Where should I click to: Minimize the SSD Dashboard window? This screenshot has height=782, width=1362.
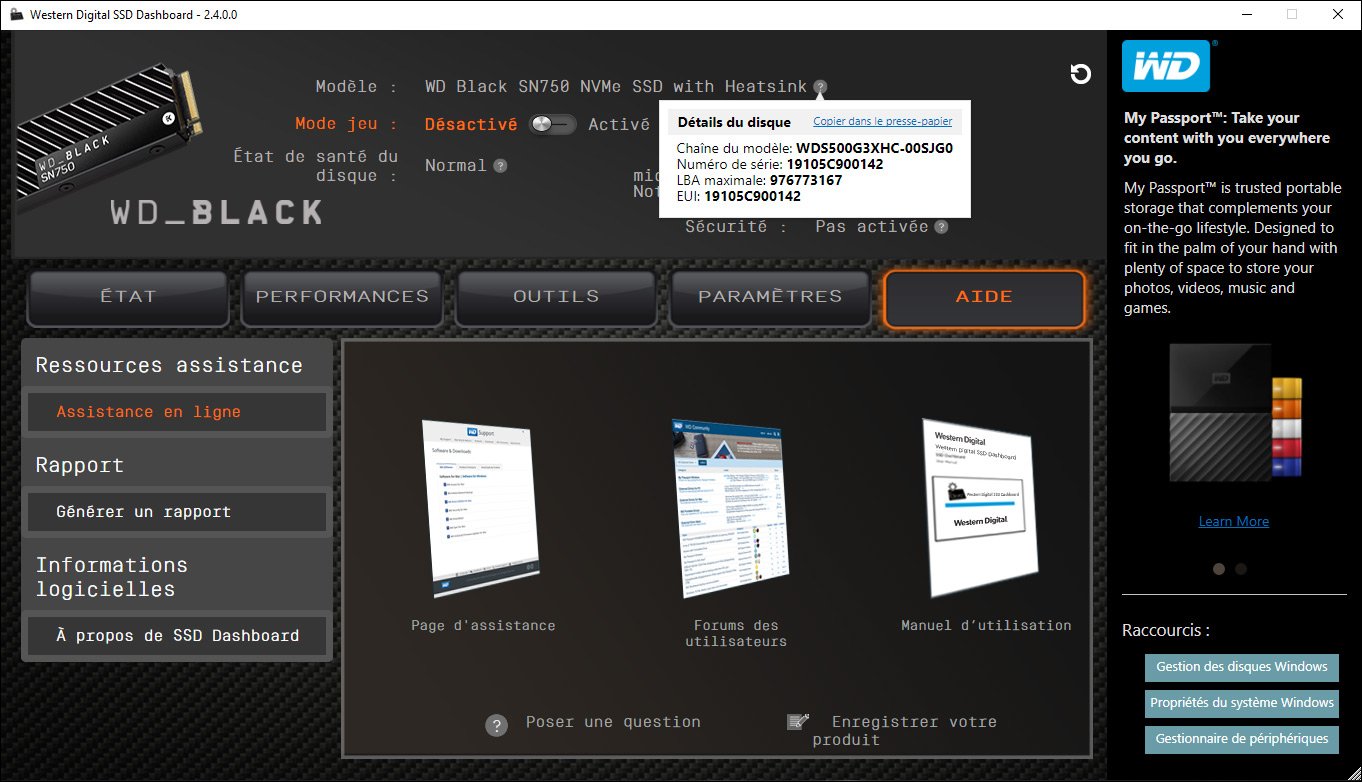coord(1246,14)
